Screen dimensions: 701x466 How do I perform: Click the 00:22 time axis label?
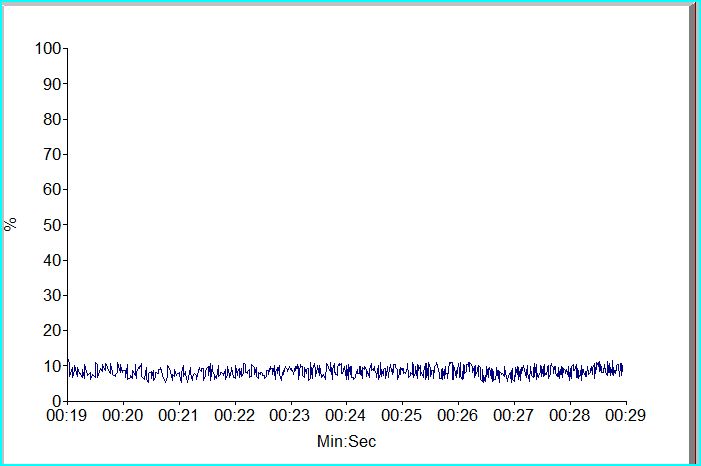234,415
